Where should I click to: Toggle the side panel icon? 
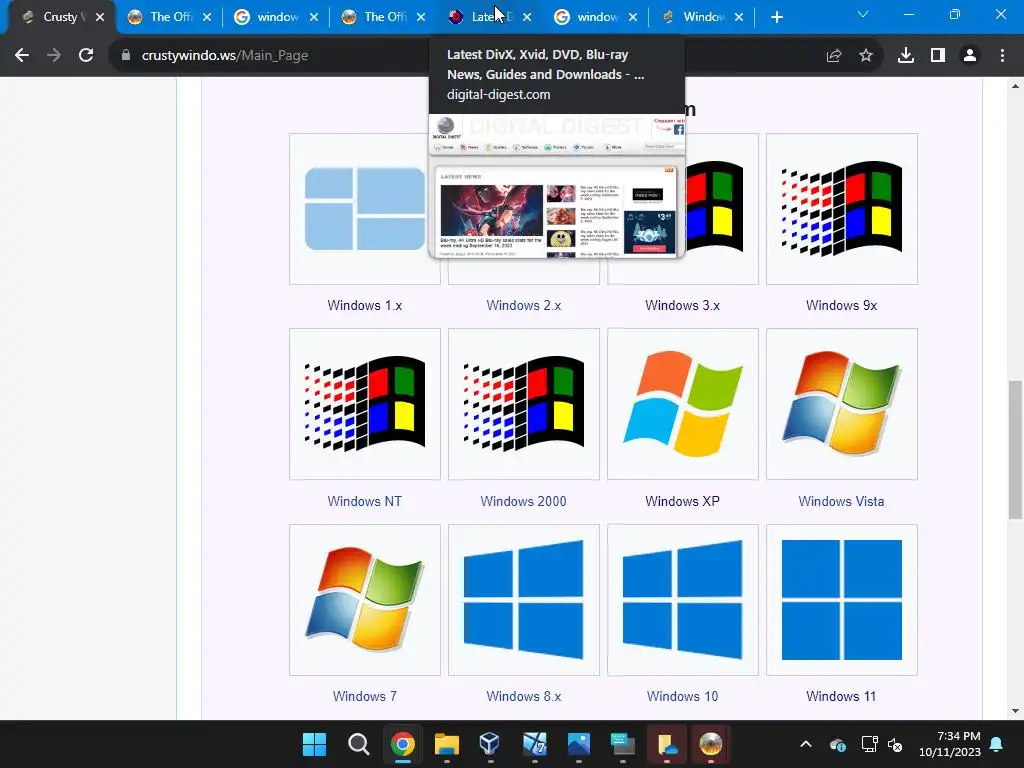(x=938, y=56)
